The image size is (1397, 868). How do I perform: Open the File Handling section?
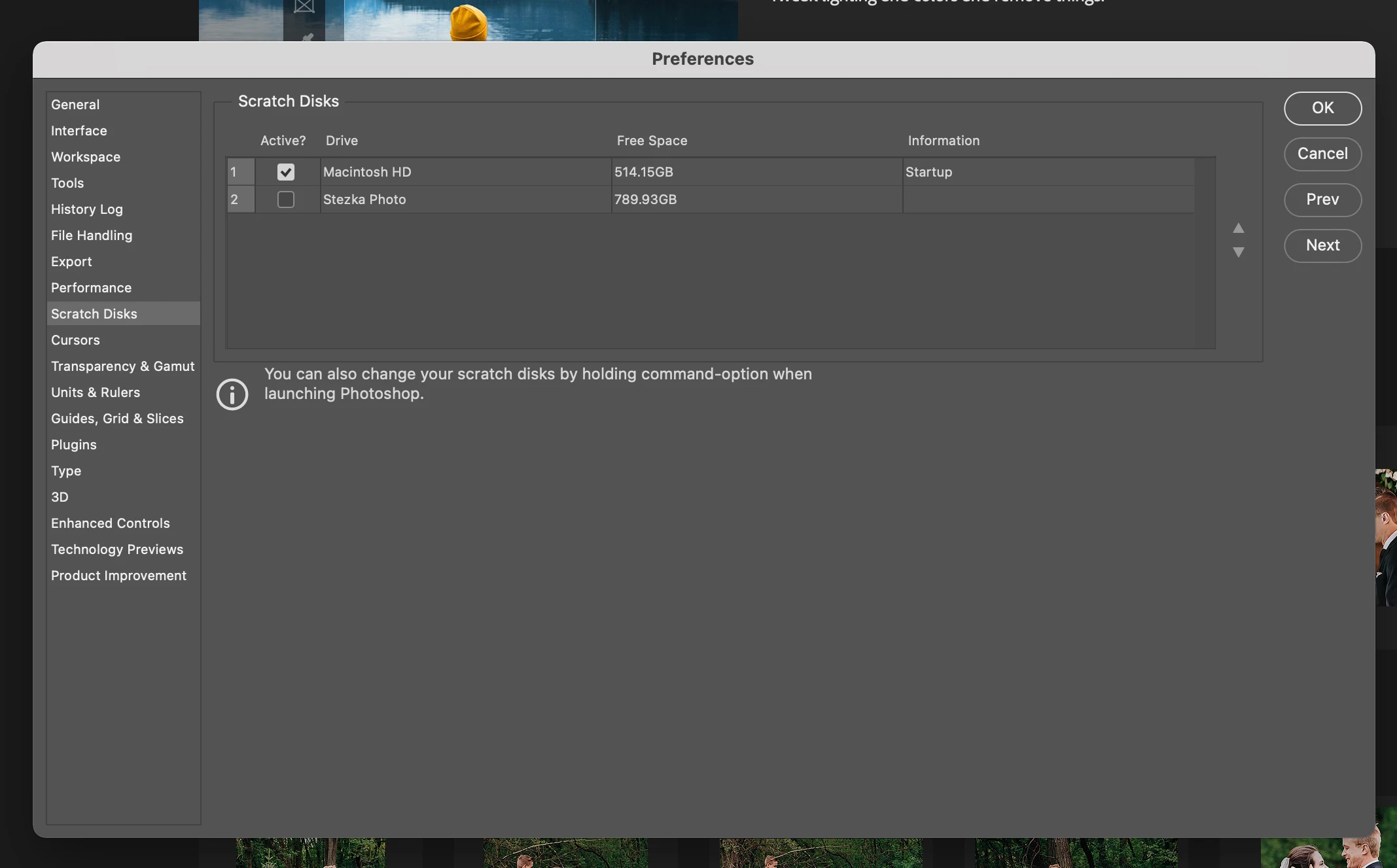(92, 235)
